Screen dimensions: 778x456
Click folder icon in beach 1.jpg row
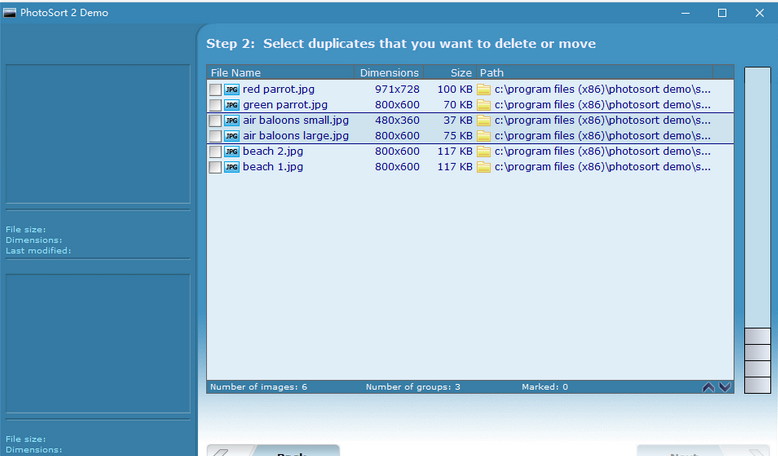click(x=484, y=167)
